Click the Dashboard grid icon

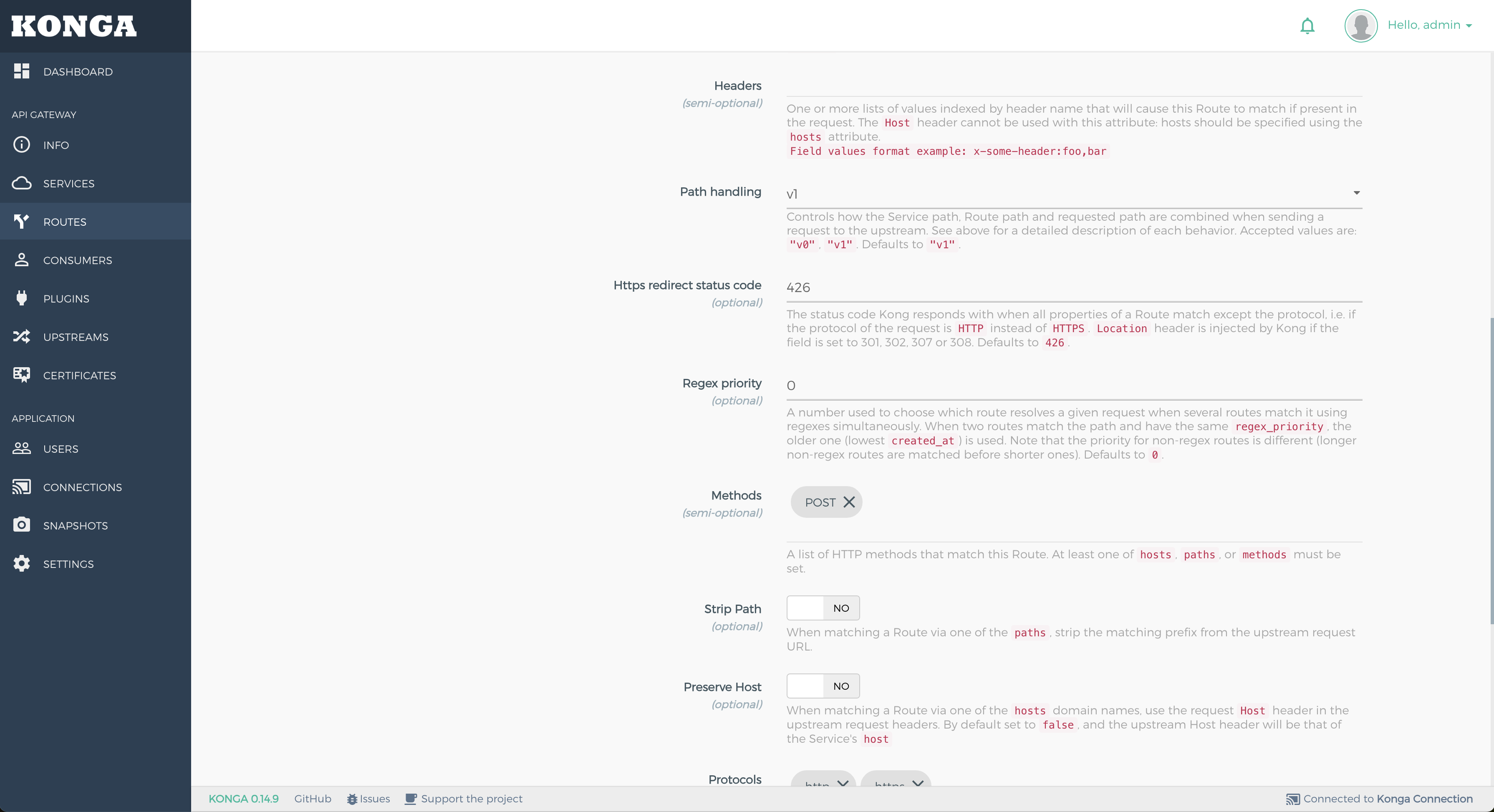(21, 71)
